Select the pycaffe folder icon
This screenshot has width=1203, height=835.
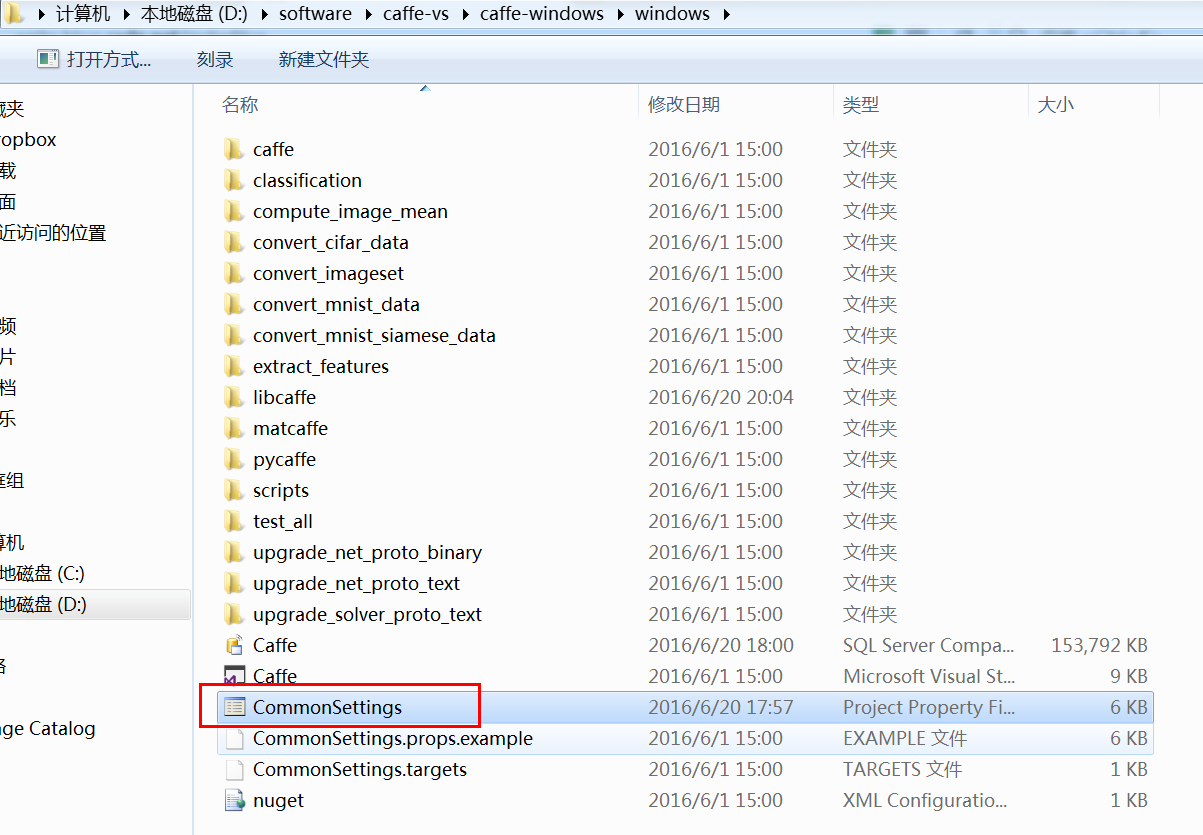[234, 459]
